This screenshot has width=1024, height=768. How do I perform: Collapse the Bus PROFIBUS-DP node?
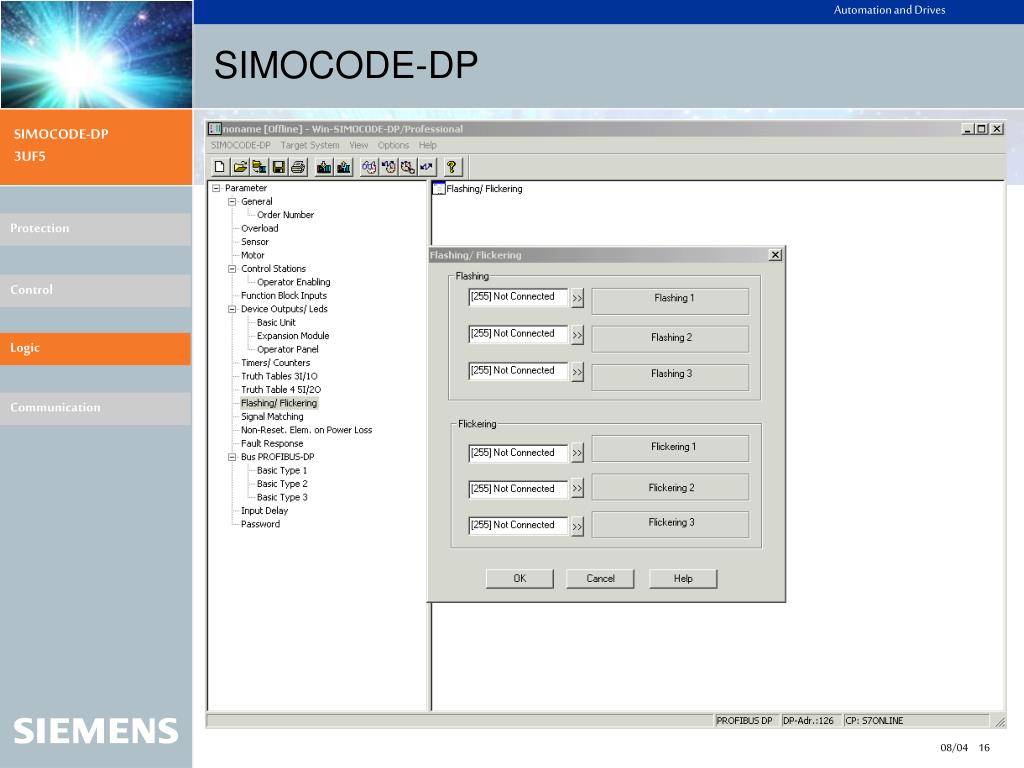[232, 457]
